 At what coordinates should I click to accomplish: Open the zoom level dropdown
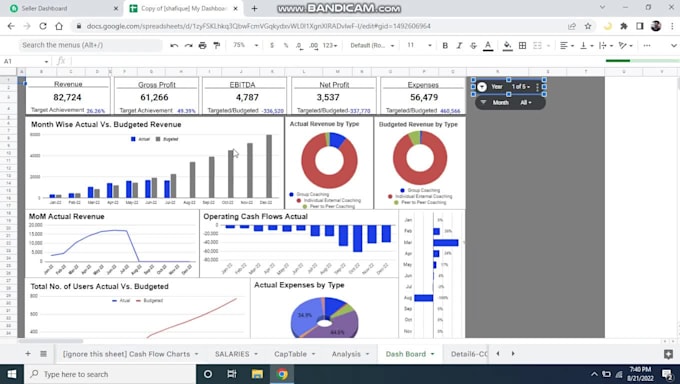[x=245, y=45]
